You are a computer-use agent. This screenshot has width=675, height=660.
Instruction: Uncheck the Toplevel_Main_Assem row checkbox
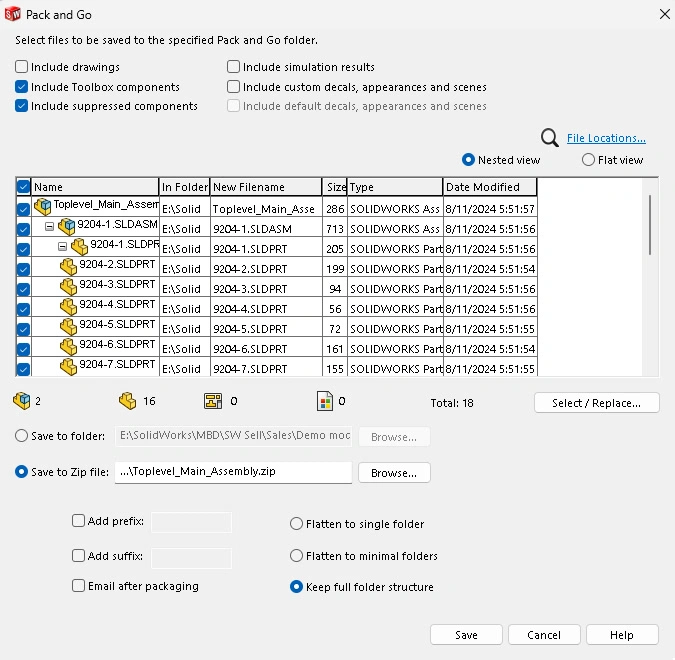23,209
